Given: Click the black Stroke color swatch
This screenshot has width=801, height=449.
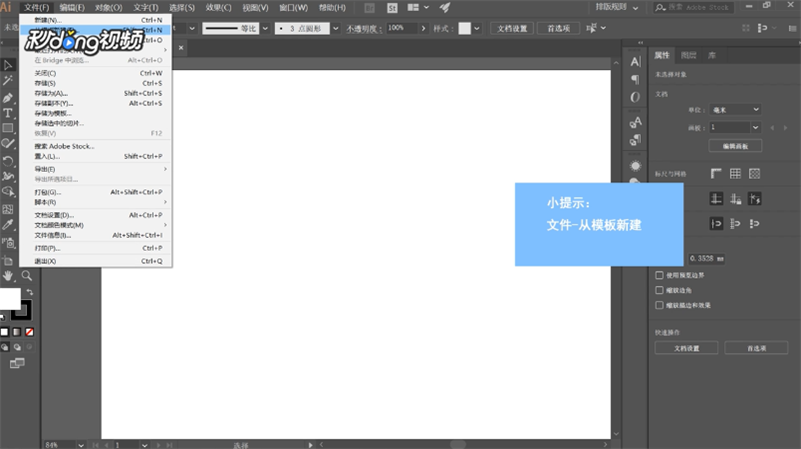Looking at the screenshot, I should tap(25, 312).
